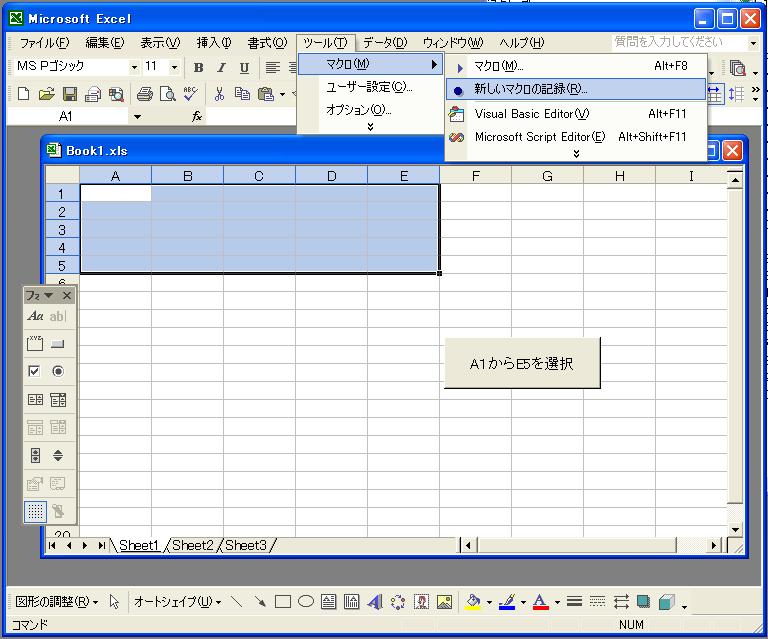Click the Copy icon

click(242, 94)
